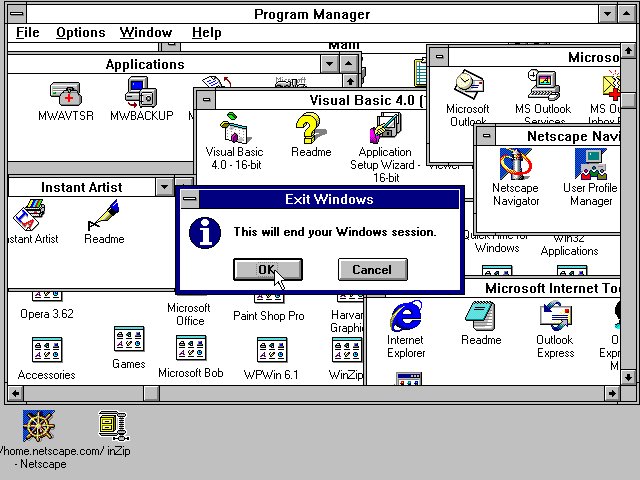
Task: Open the Window menu
Action: coord(146,32)
